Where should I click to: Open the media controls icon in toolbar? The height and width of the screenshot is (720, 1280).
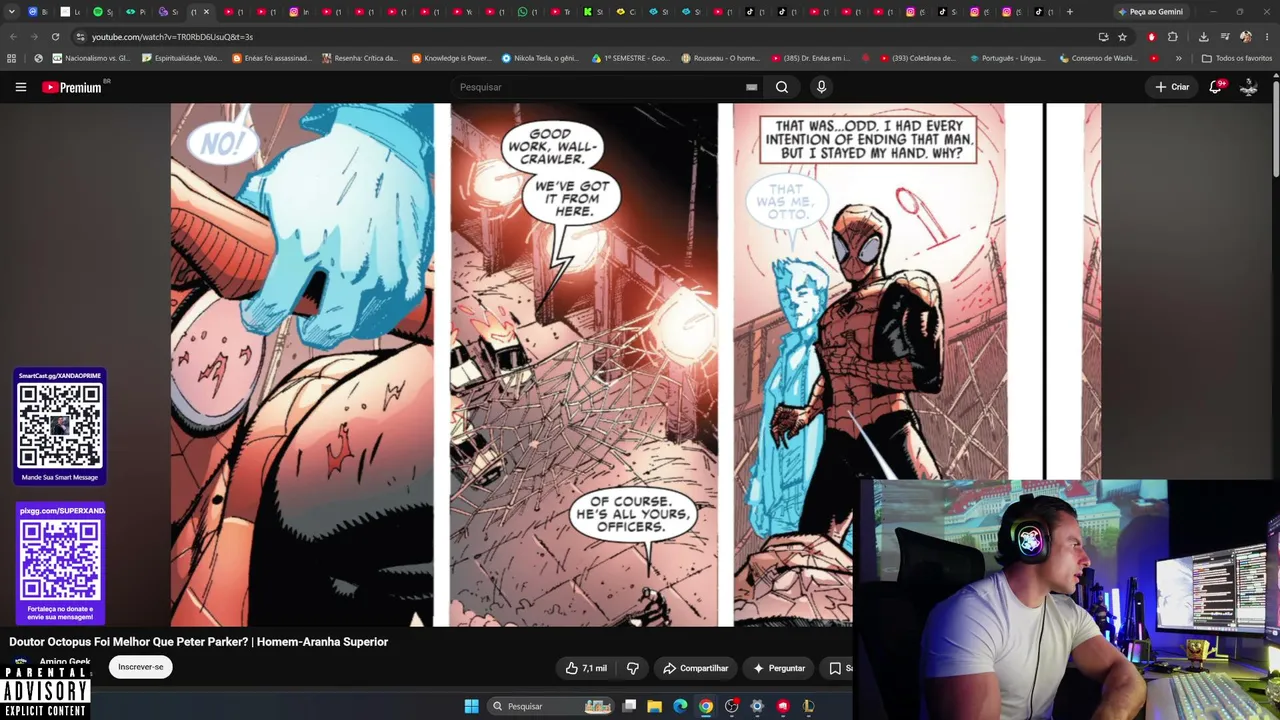(x=1225, y=37)
